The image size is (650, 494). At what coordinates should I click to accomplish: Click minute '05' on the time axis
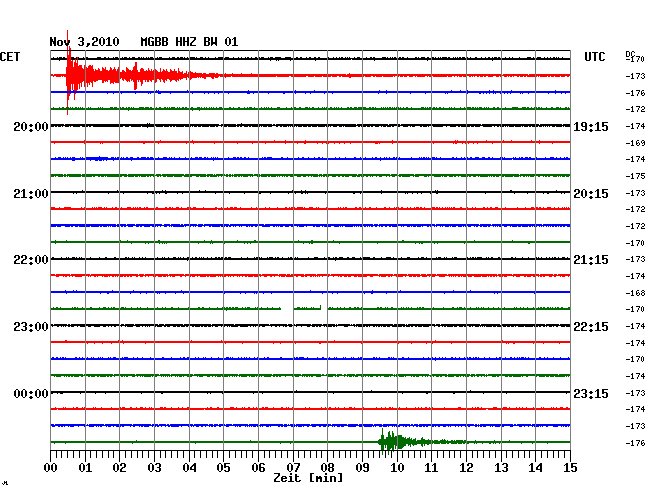(x=223, y=467)
